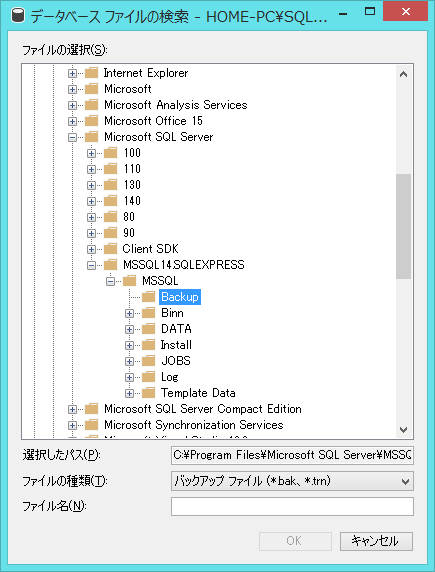Expand the 90 folder node
The height and width of the screenshot is (572, 435).
point(91,233)
